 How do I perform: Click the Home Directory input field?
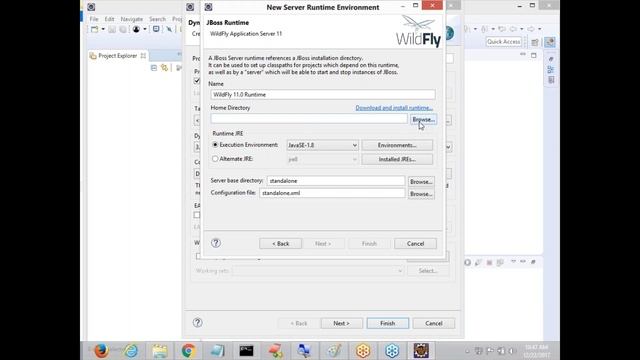click(x=309, y=119)
